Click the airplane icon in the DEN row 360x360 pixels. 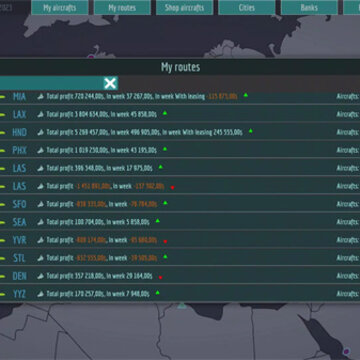(x=40, y=276)
